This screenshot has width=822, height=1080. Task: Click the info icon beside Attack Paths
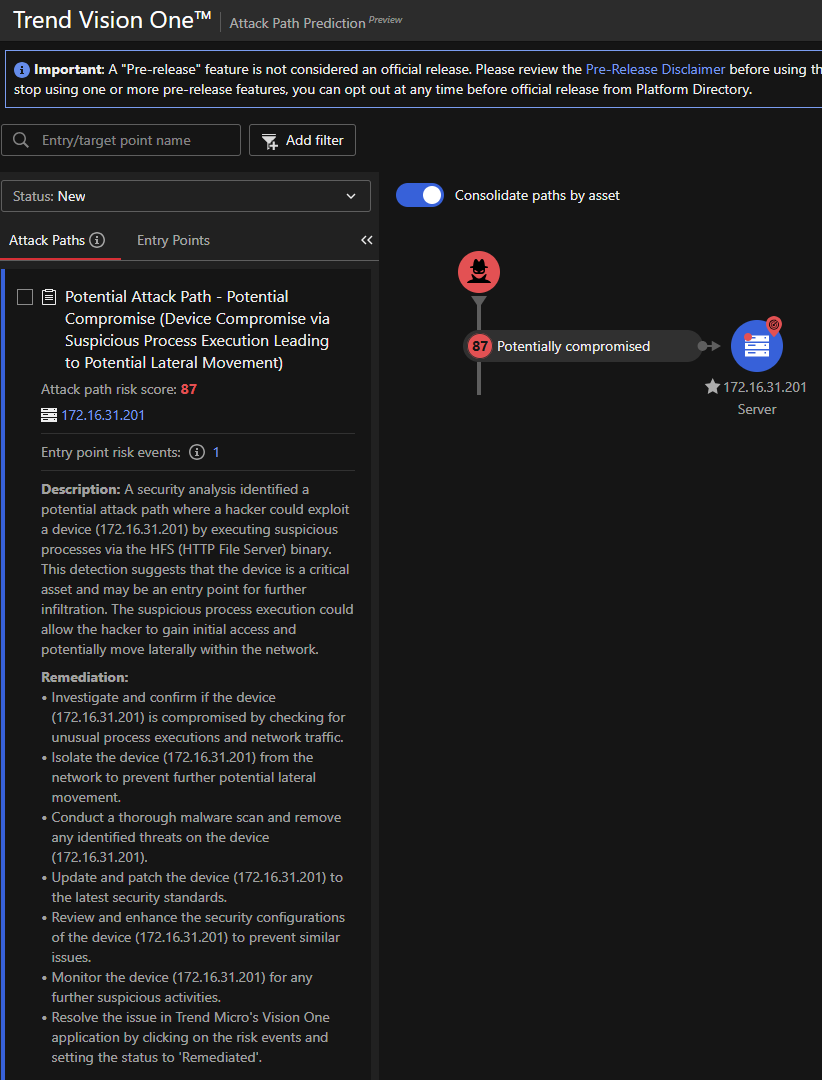[x=97, y=240]
